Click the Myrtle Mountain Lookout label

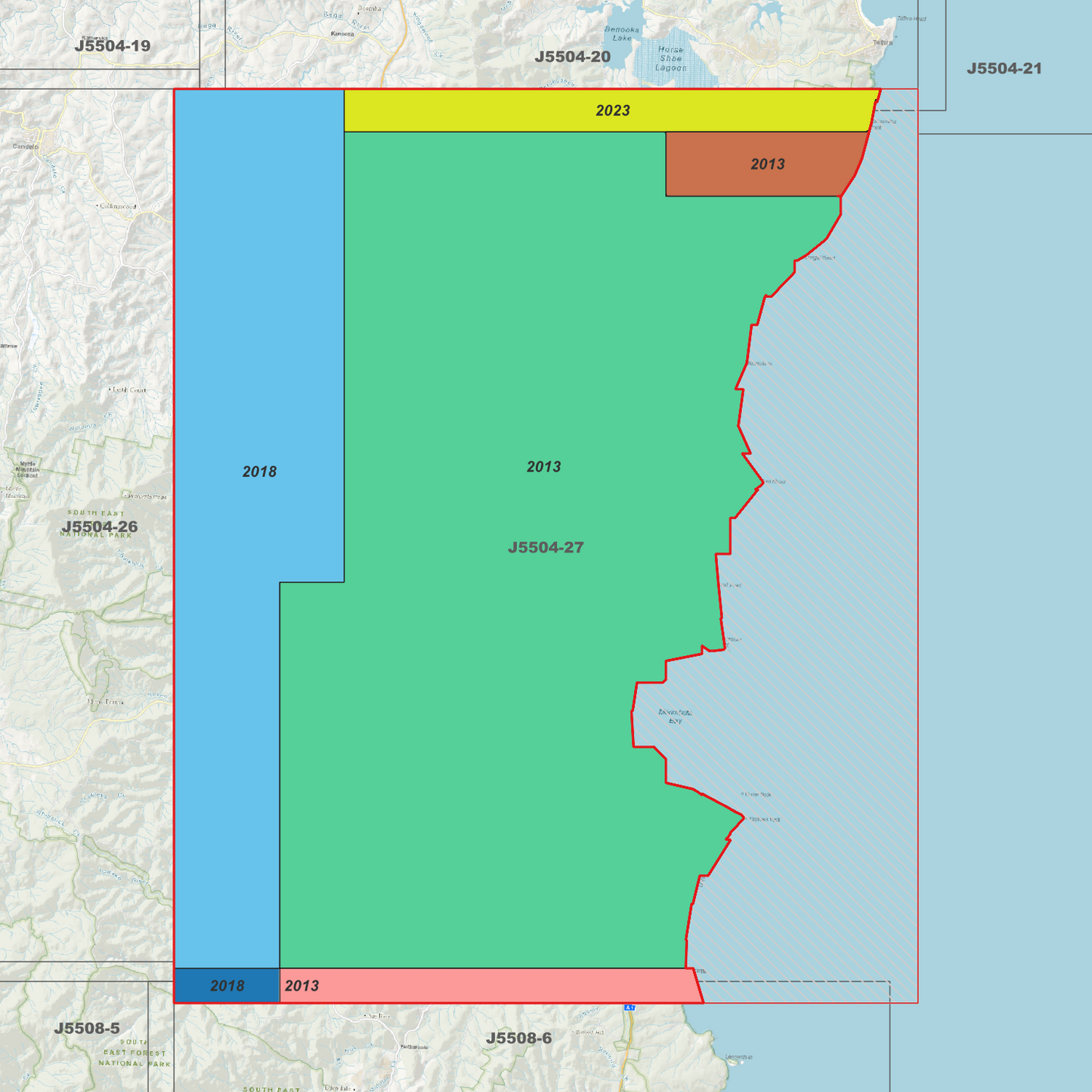pos(27,469)
